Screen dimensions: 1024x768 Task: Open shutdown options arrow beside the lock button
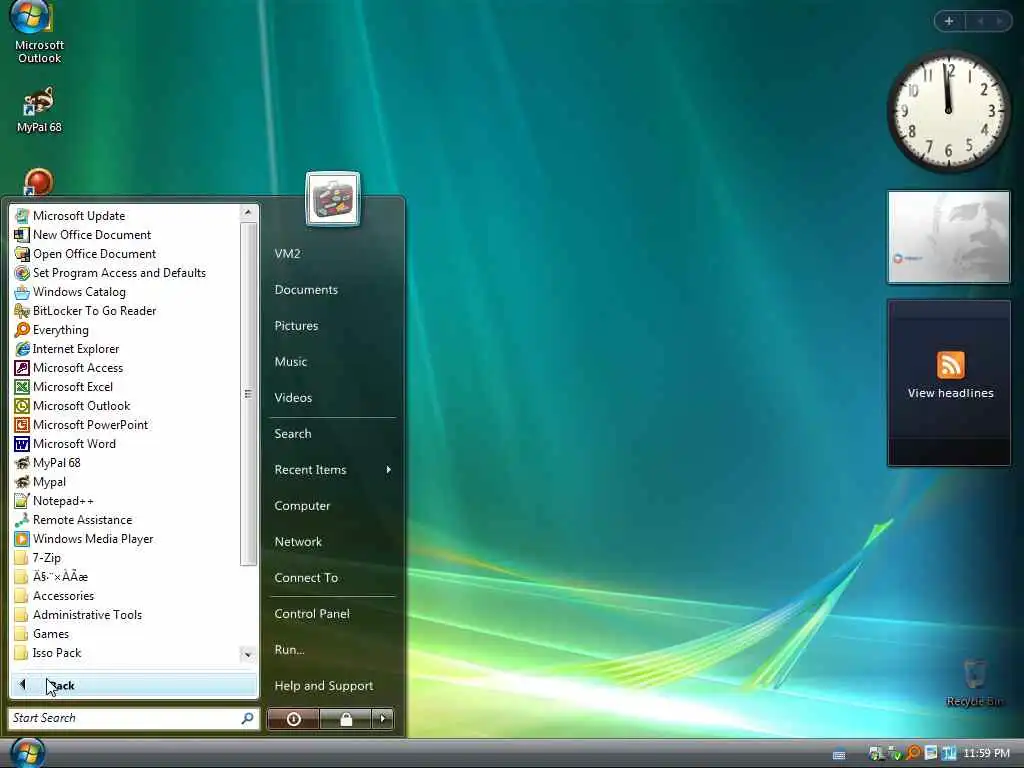(x=383, y=719)
